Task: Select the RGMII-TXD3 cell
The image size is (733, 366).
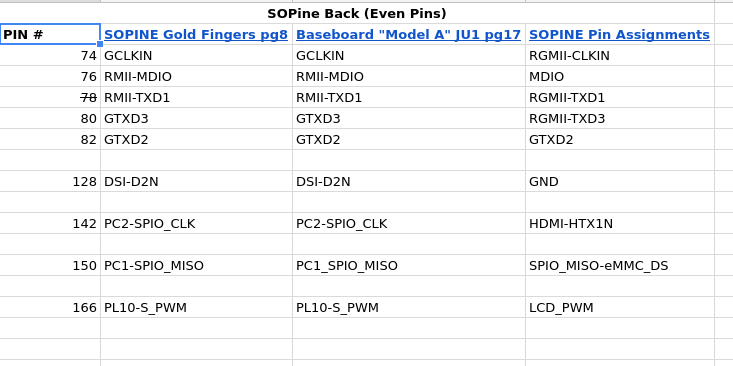Action: coord(620,119)
